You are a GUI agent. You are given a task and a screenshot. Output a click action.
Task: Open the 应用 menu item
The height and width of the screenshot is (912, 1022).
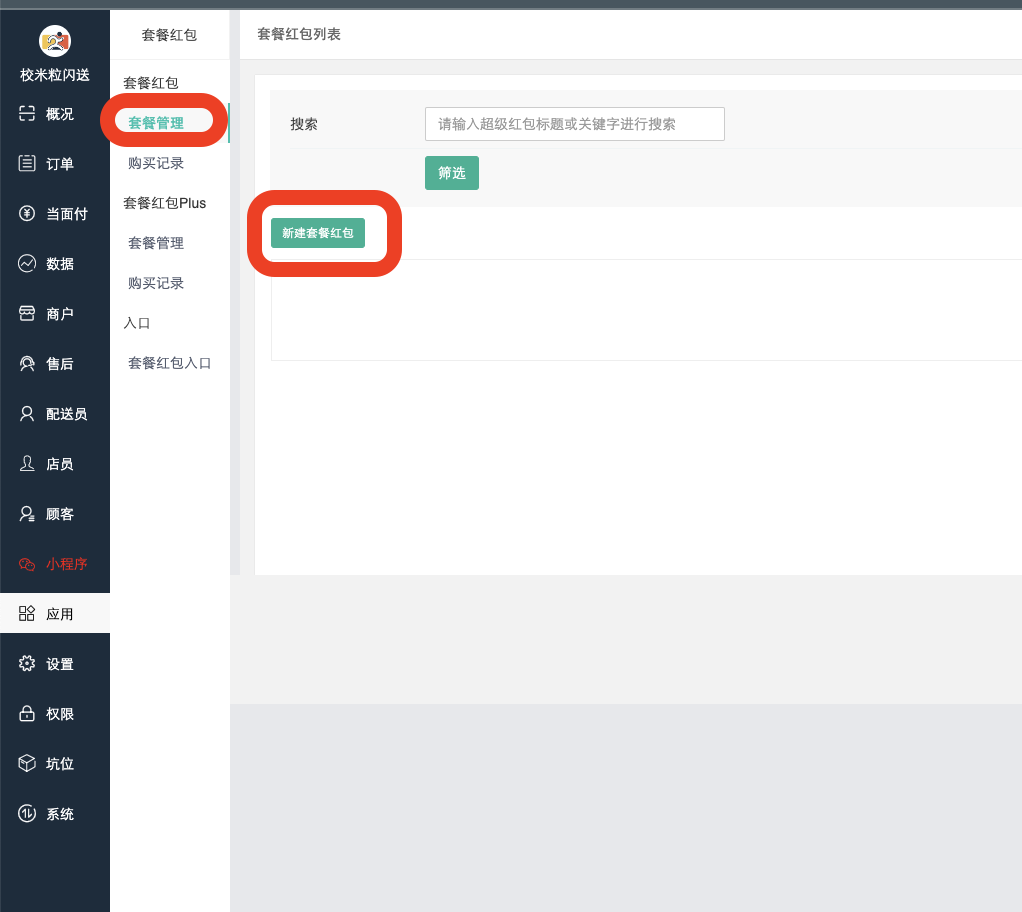(55, 613)
